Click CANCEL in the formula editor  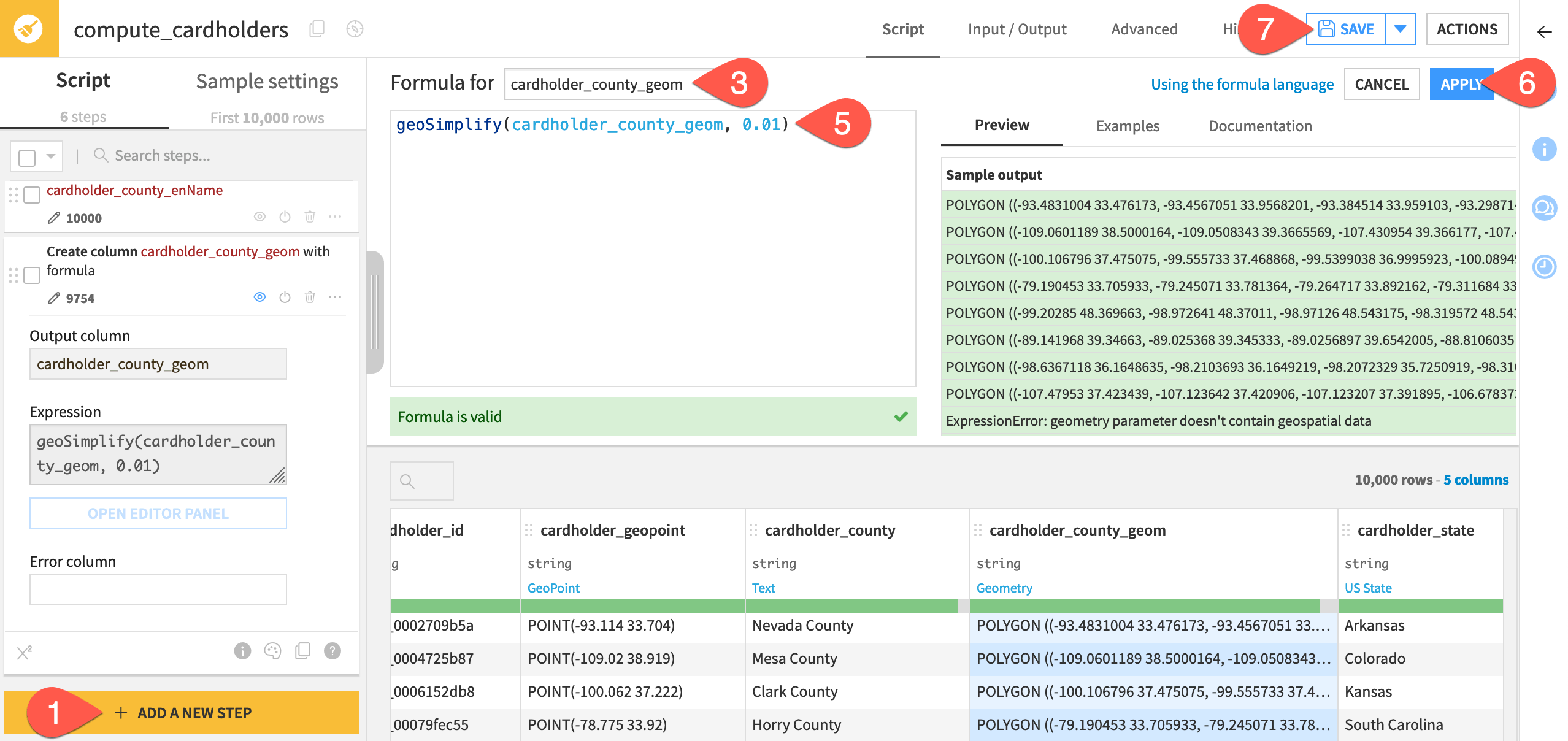tap(1382, 84)
